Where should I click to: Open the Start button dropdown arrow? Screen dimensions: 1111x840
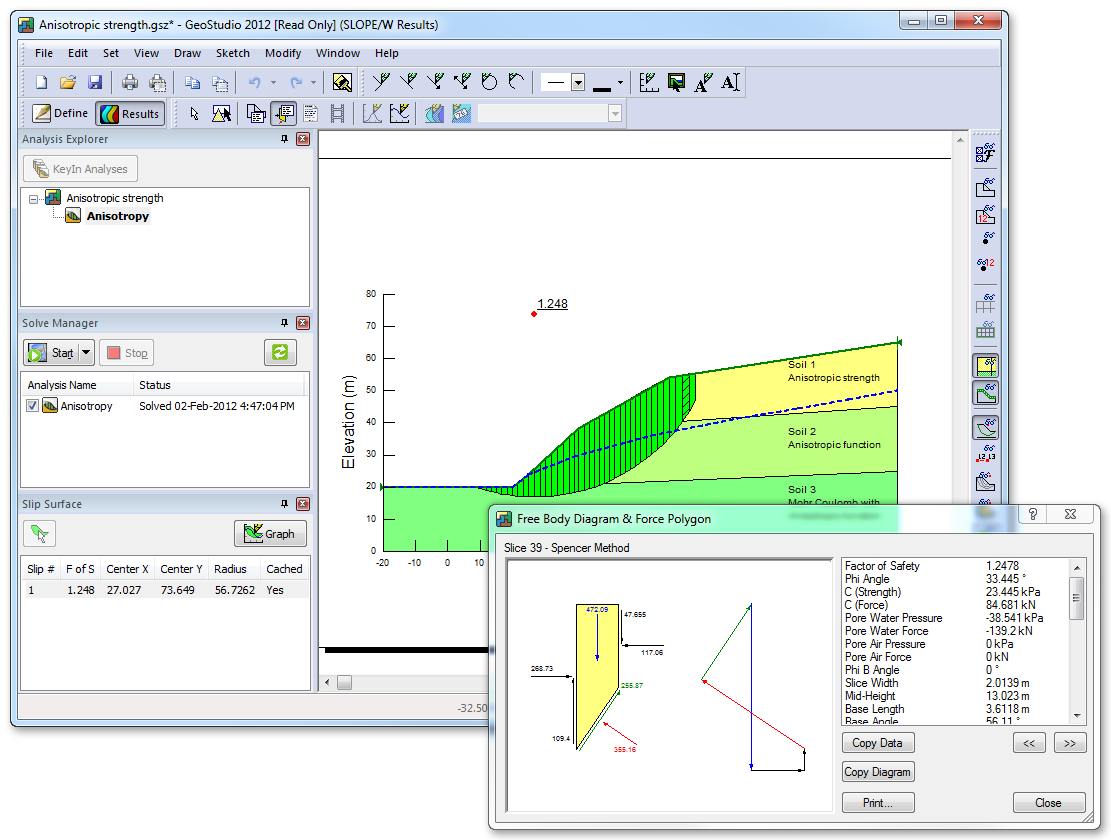[x=86, y=352]
